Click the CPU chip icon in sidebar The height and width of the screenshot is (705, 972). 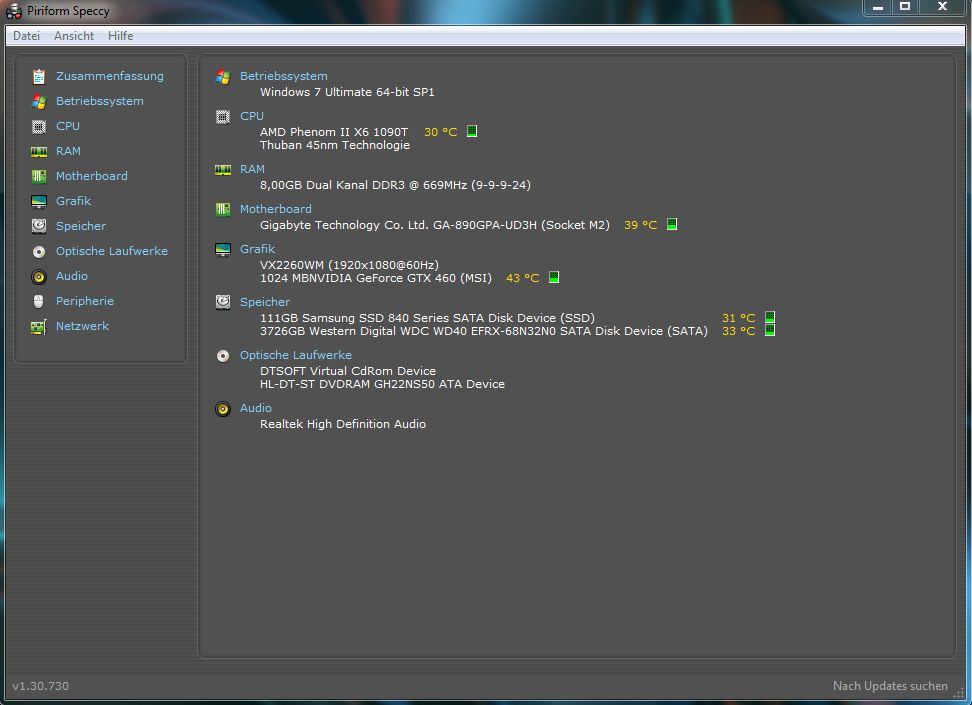(38, 126)
